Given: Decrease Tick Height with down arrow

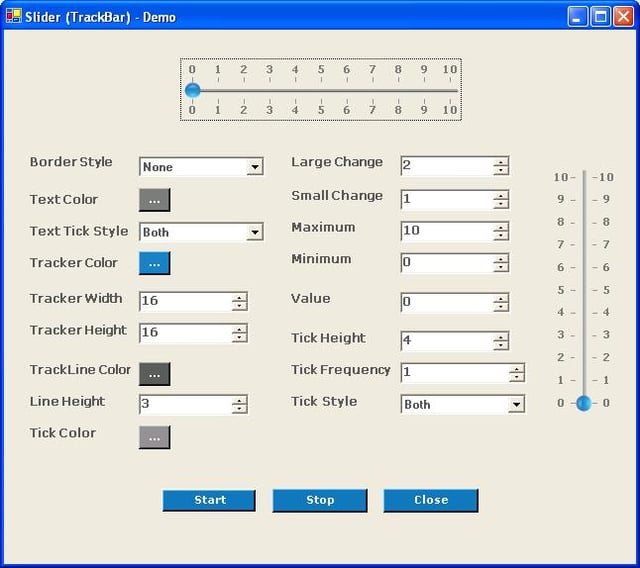Looking at the screenshot, I should (x=501, y=346).
